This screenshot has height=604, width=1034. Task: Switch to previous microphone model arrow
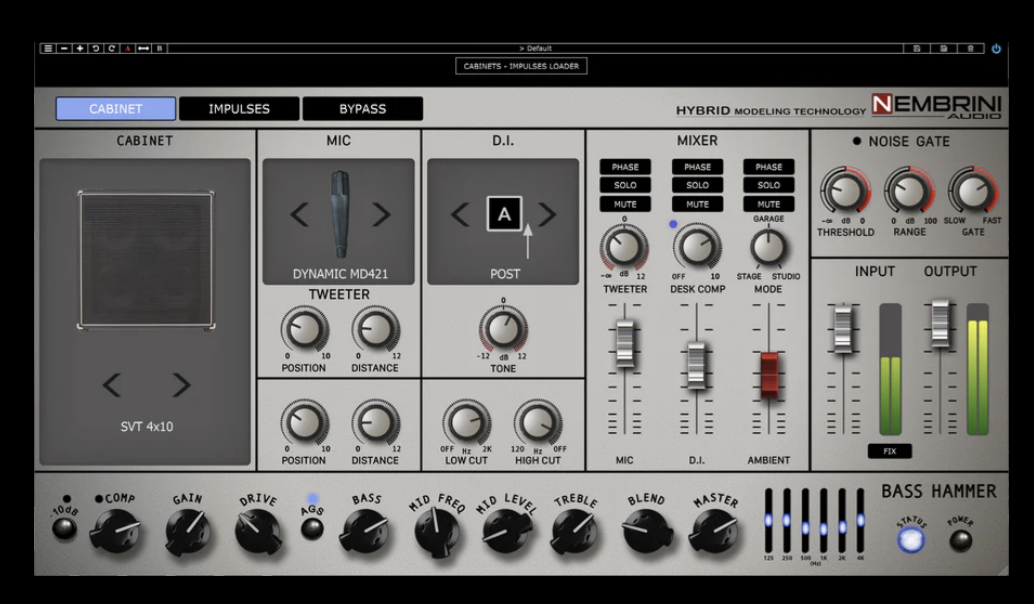pyautogui.click(x=299, y=214)
